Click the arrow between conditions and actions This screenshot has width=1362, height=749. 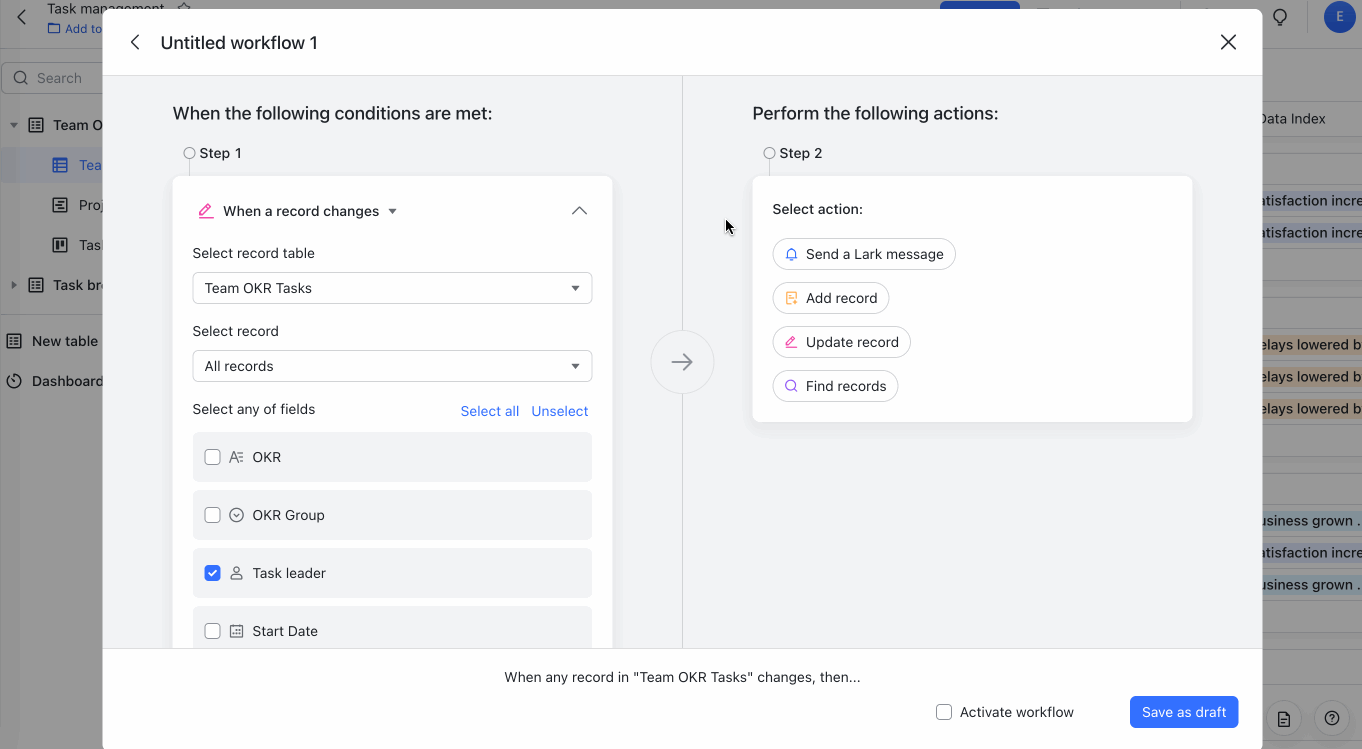pyautogui.click(x=682, y=362)
